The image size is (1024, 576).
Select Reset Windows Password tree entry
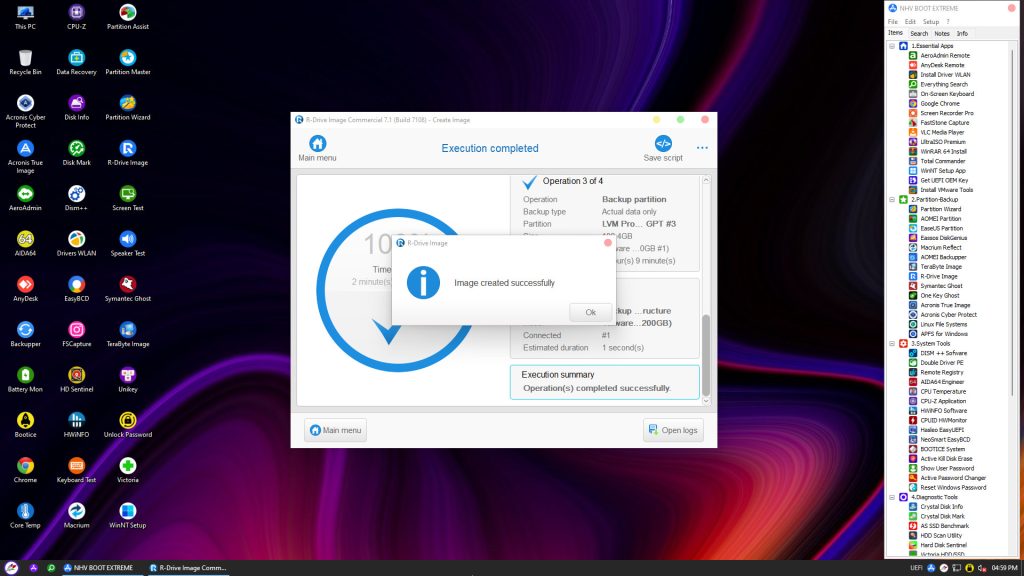tap(953, 488)
